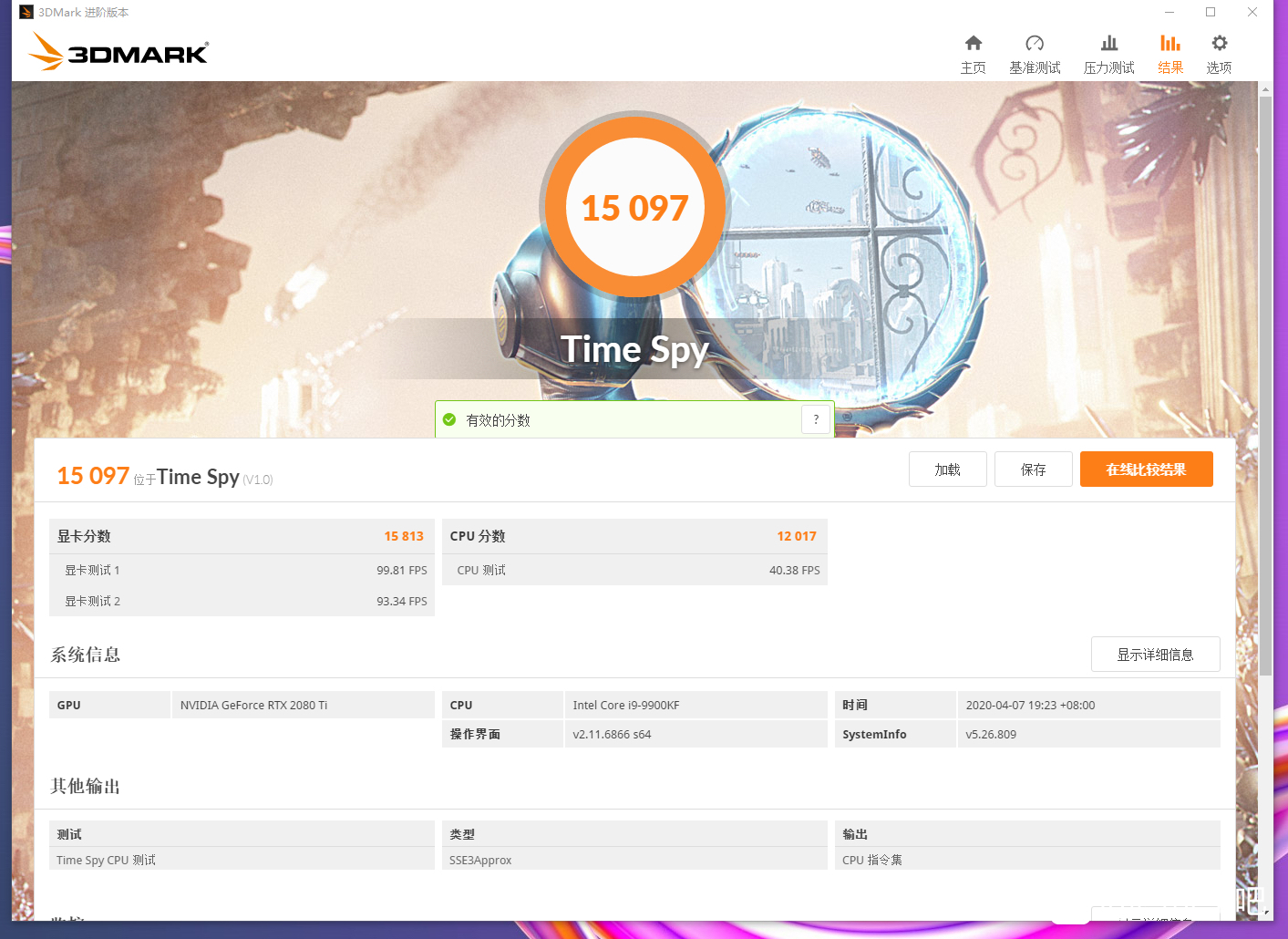Click the CPU 指令集 output cell
1288x939 pixels.
point(1027,860)
